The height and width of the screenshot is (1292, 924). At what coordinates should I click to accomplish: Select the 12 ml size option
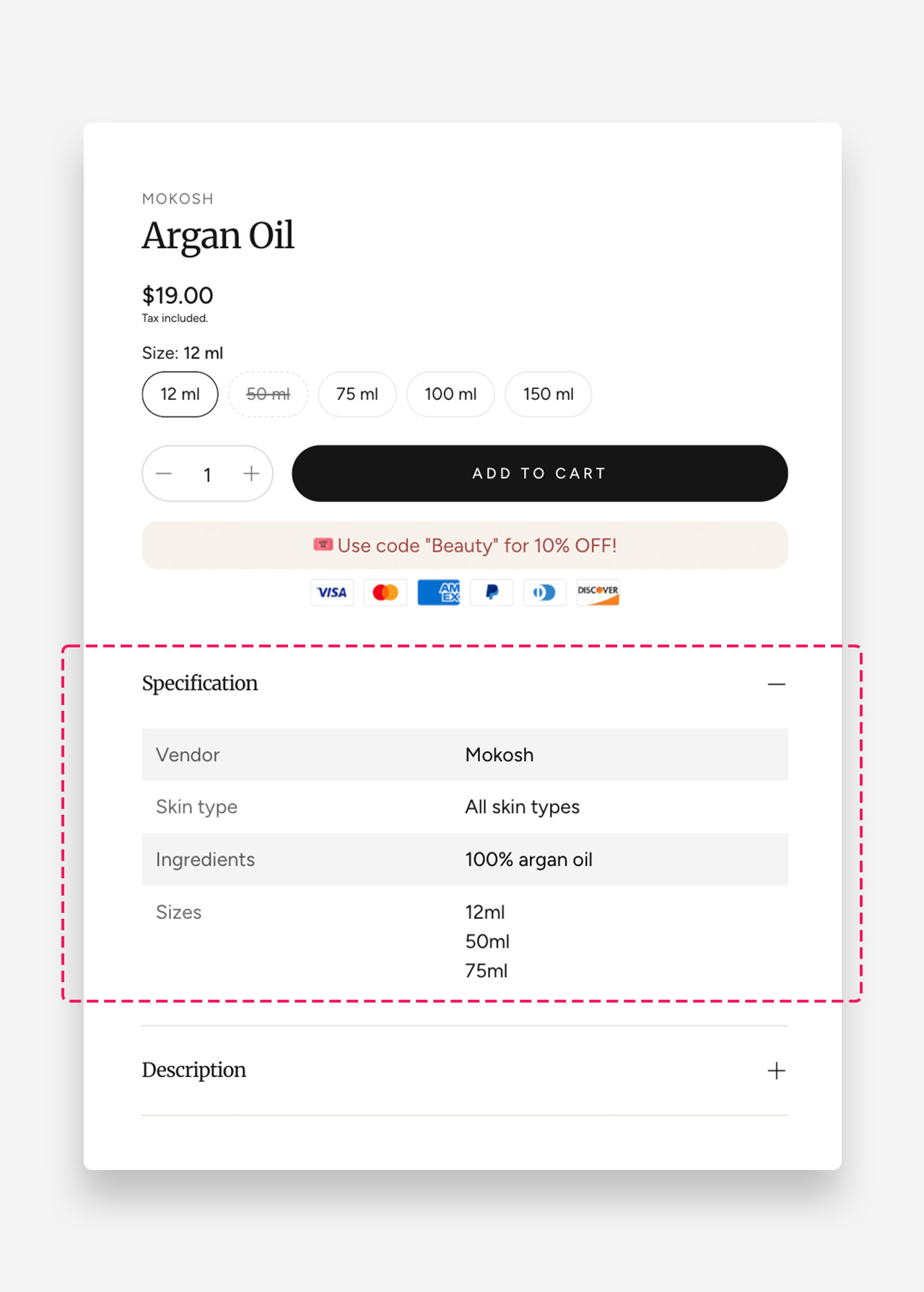tap(180, 394)
